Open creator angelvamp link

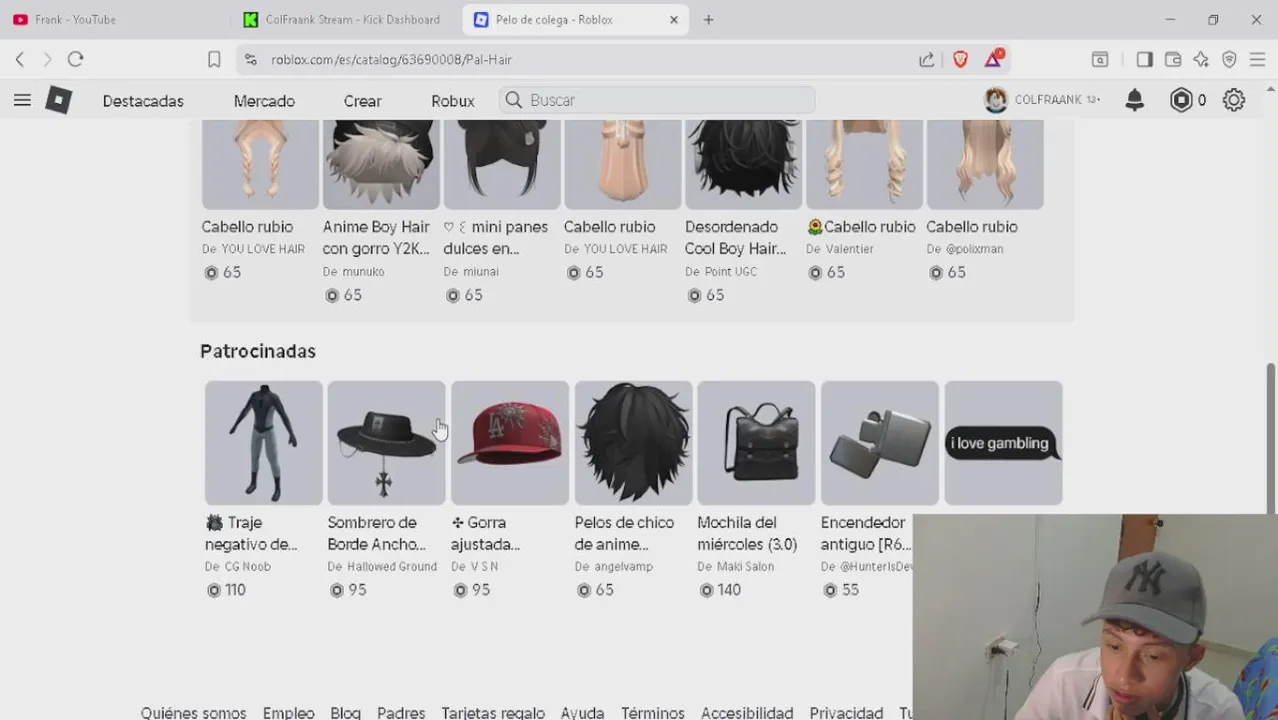622,566
